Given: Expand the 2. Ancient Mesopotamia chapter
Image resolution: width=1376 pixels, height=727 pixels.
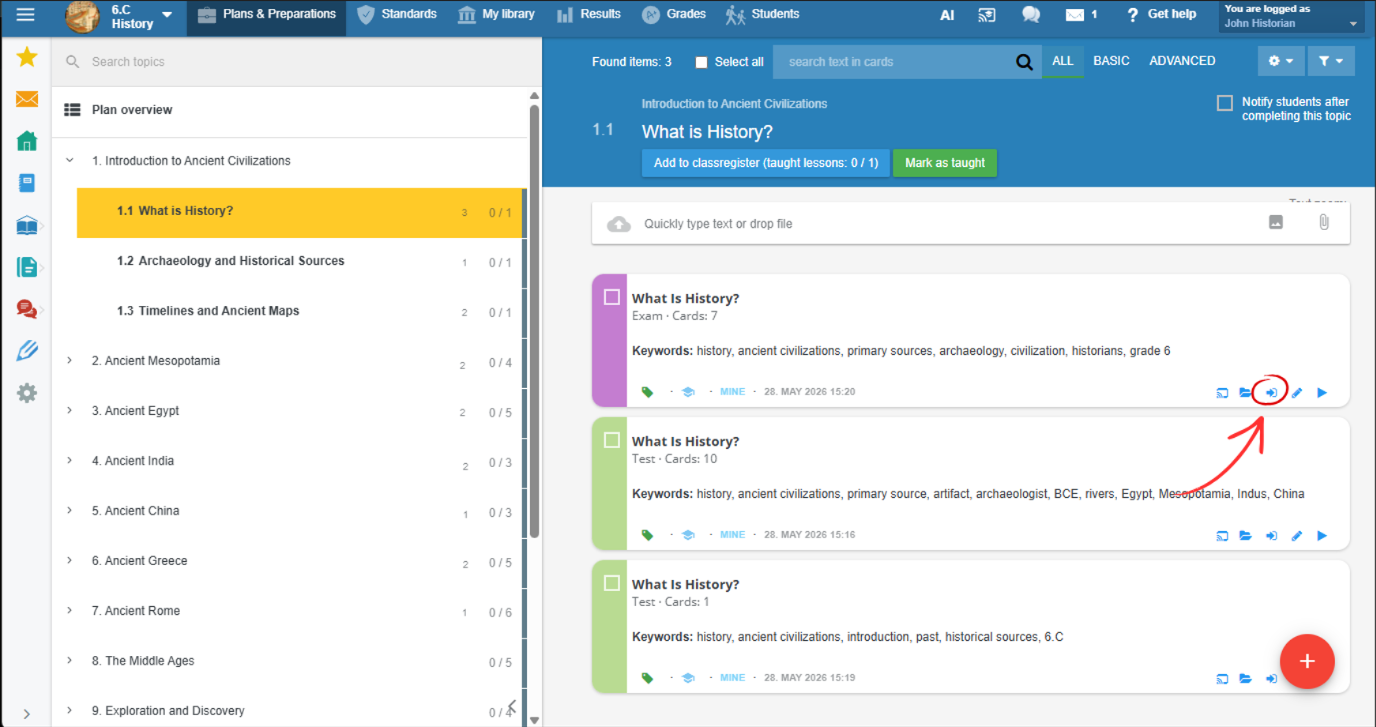Looking at the screenshot, I should (x=69, y=360).
